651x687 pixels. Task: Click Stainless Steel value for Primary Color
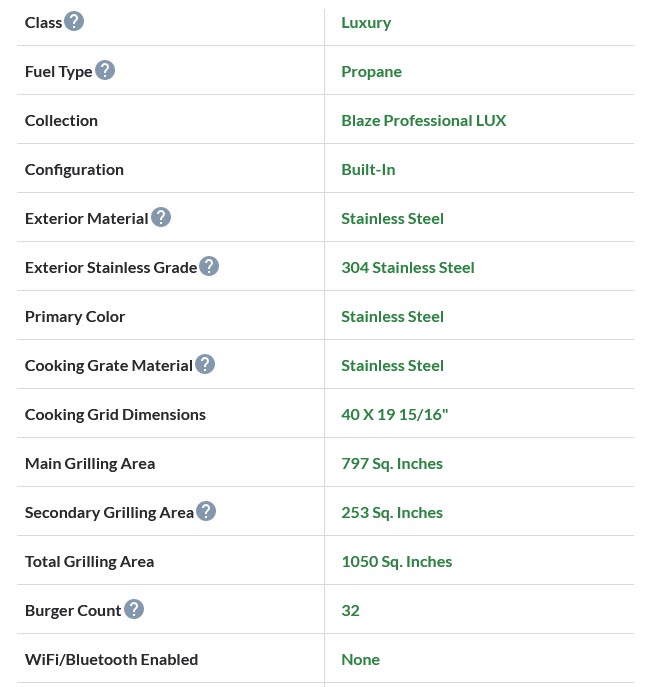(x=392, y=316)
